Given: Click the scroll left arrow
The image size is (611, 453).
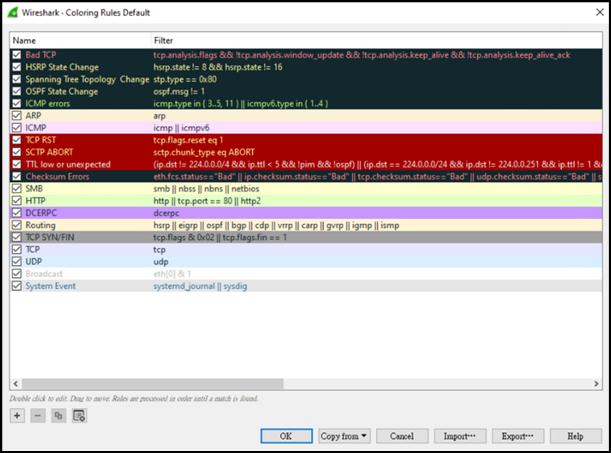Looking at the screenshot, I should [16, 384].
